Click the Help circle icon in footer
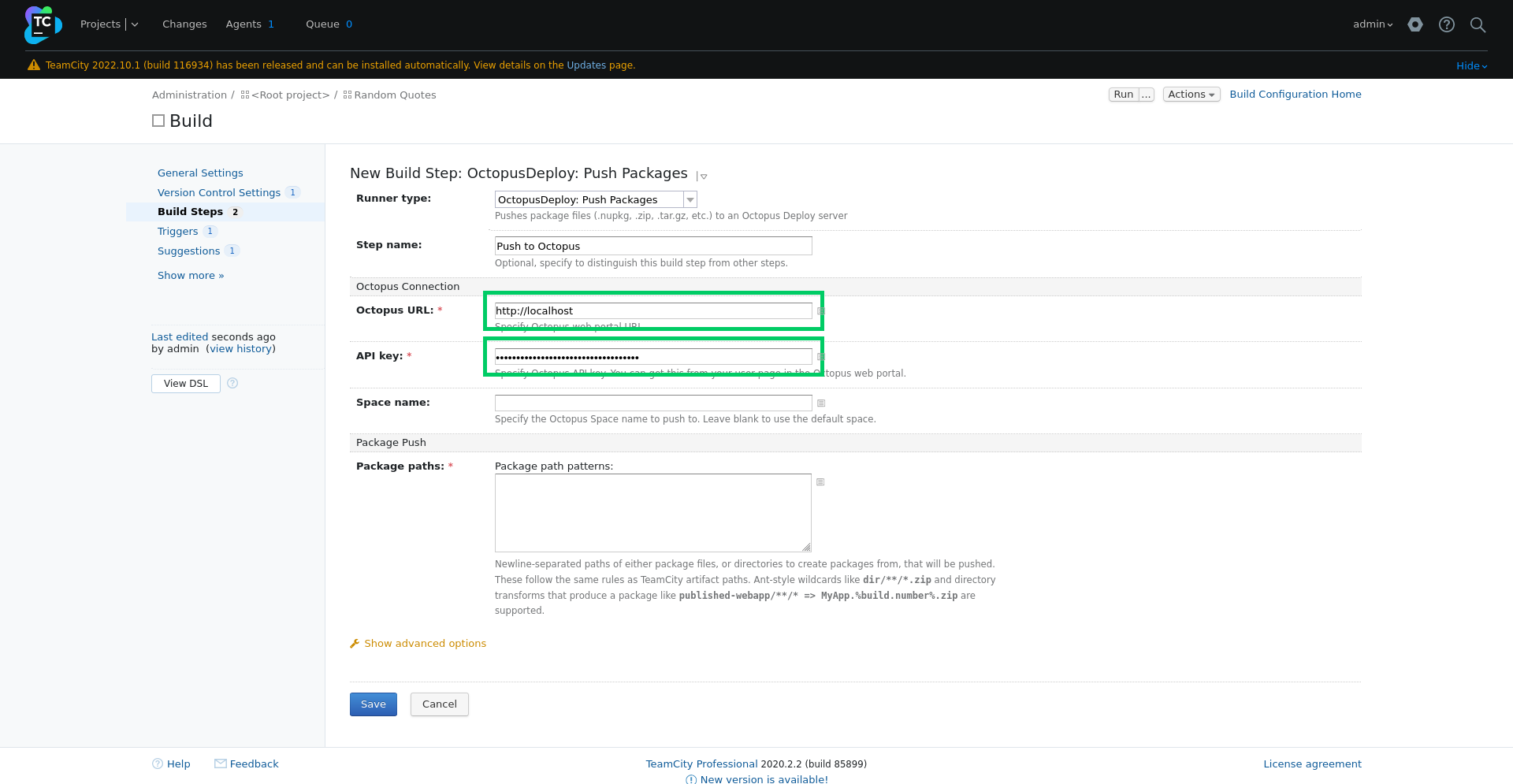 (x=158, y=764)
